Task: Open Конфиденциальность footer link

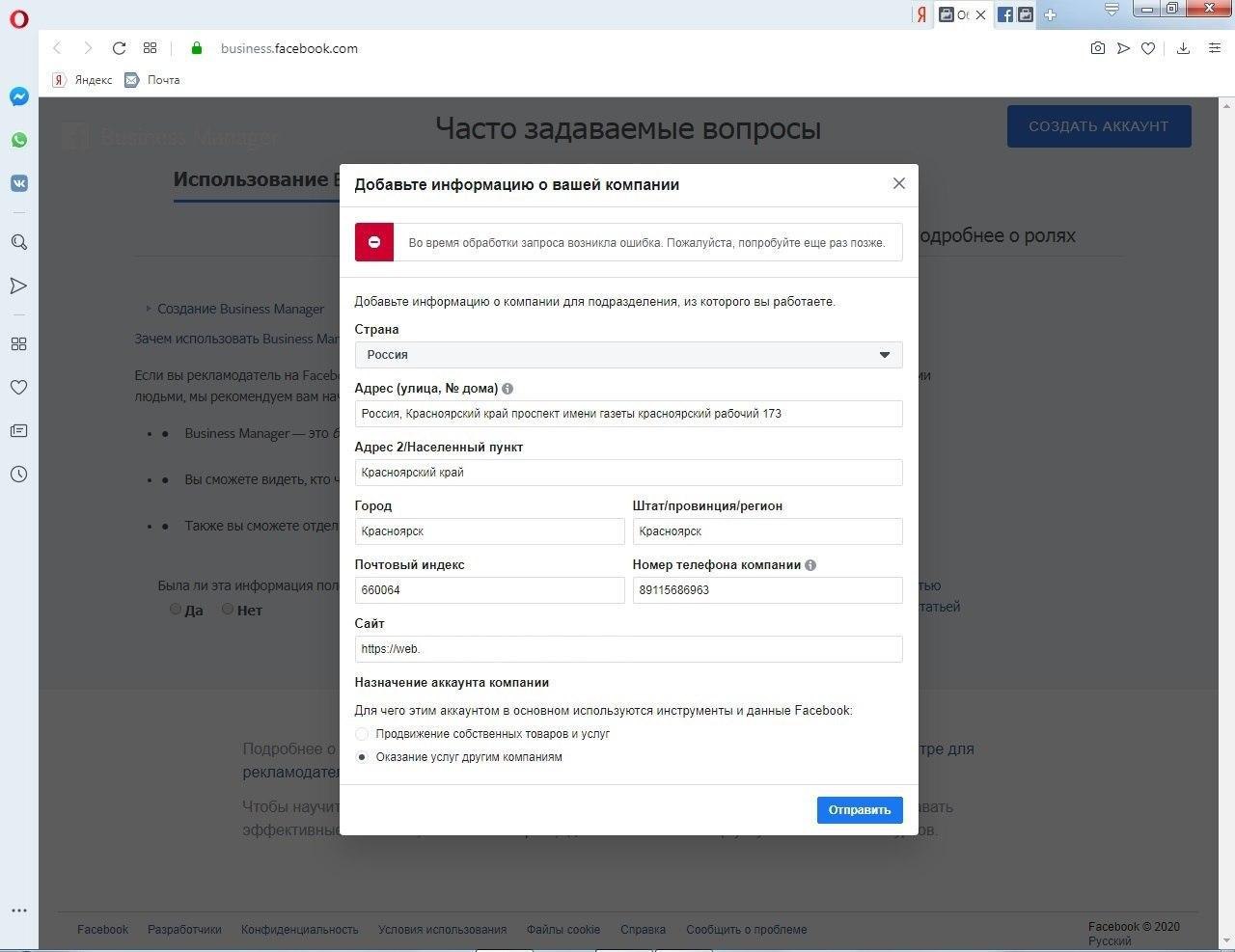Action: pyautogui.click(x=299, y=930)
